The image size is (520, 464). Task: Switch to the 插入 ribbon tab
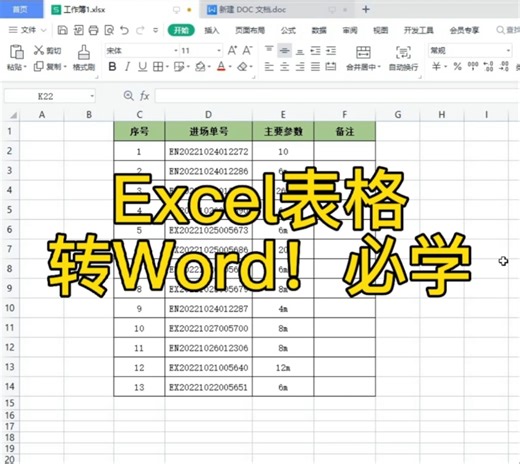coord(212,30)
